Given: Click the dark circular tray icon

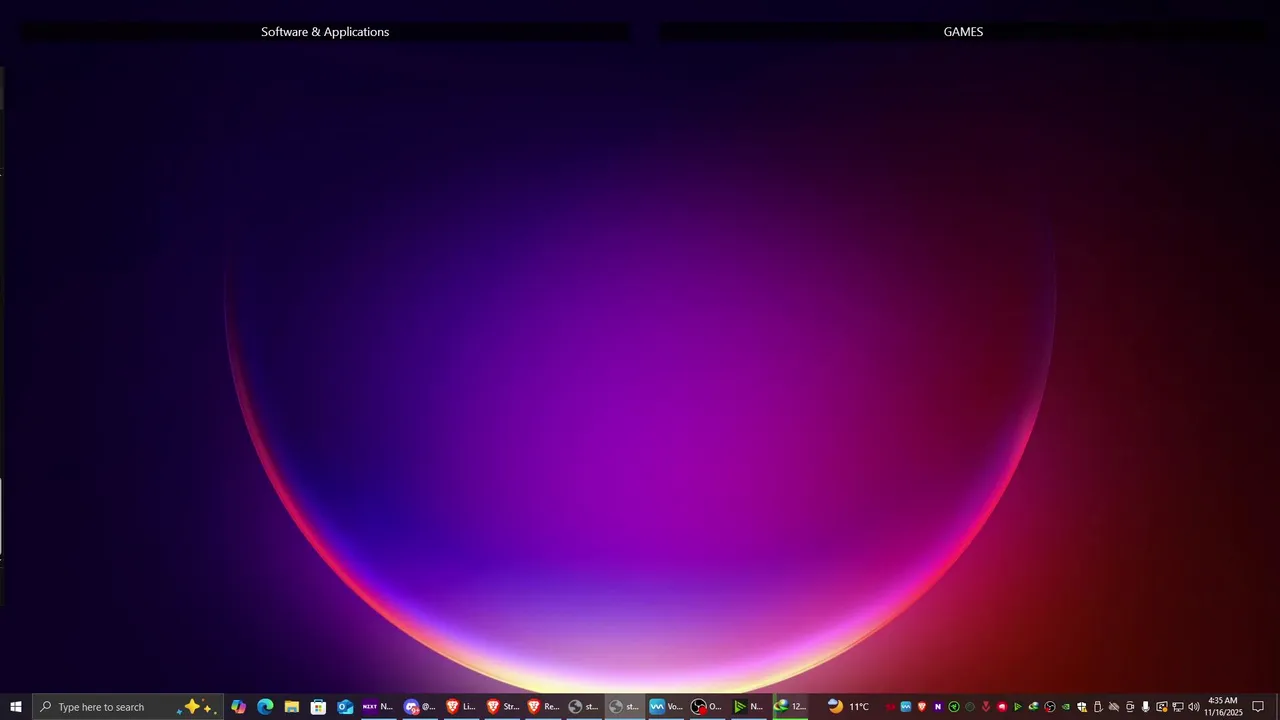Looking at the screenshot, I should point(970,707).
